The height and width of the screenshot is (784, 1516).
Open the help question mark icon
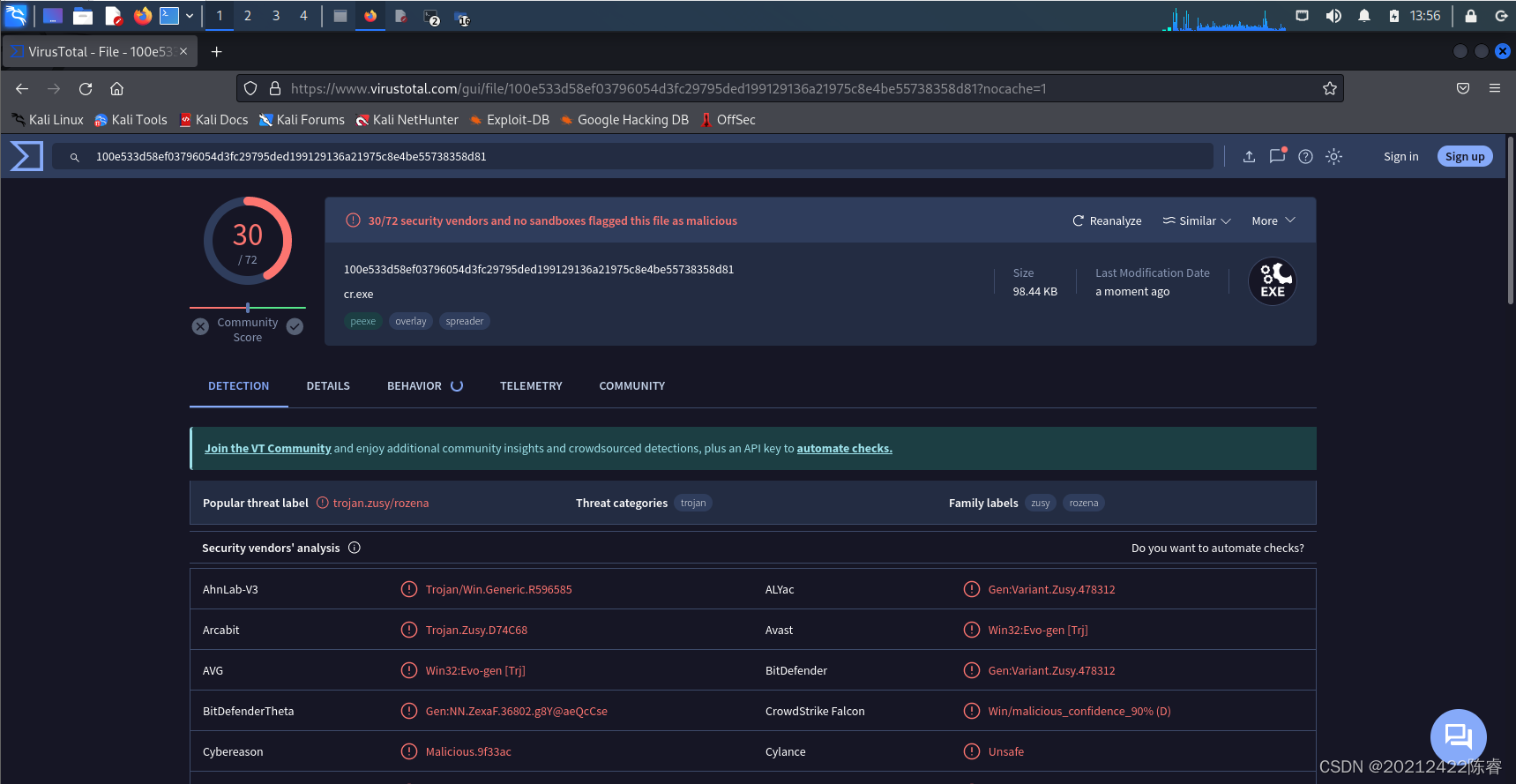[x=1306, y=156]
